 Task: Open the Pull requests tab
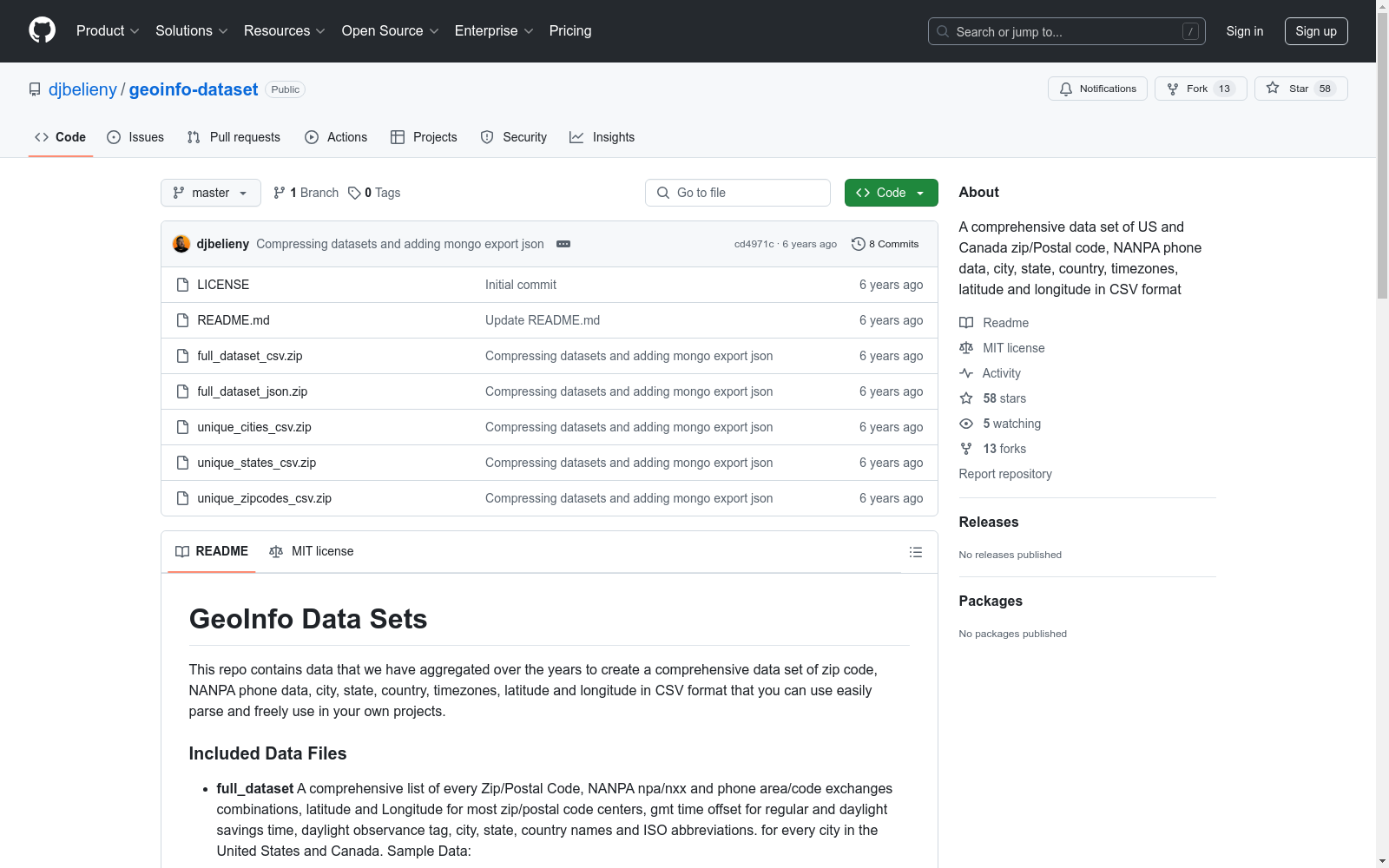[234, 137]
